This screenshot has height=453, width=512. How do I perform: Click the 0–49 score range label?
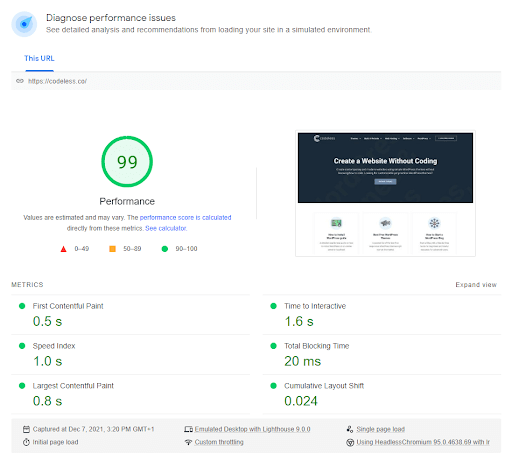(x=82, y=249)
